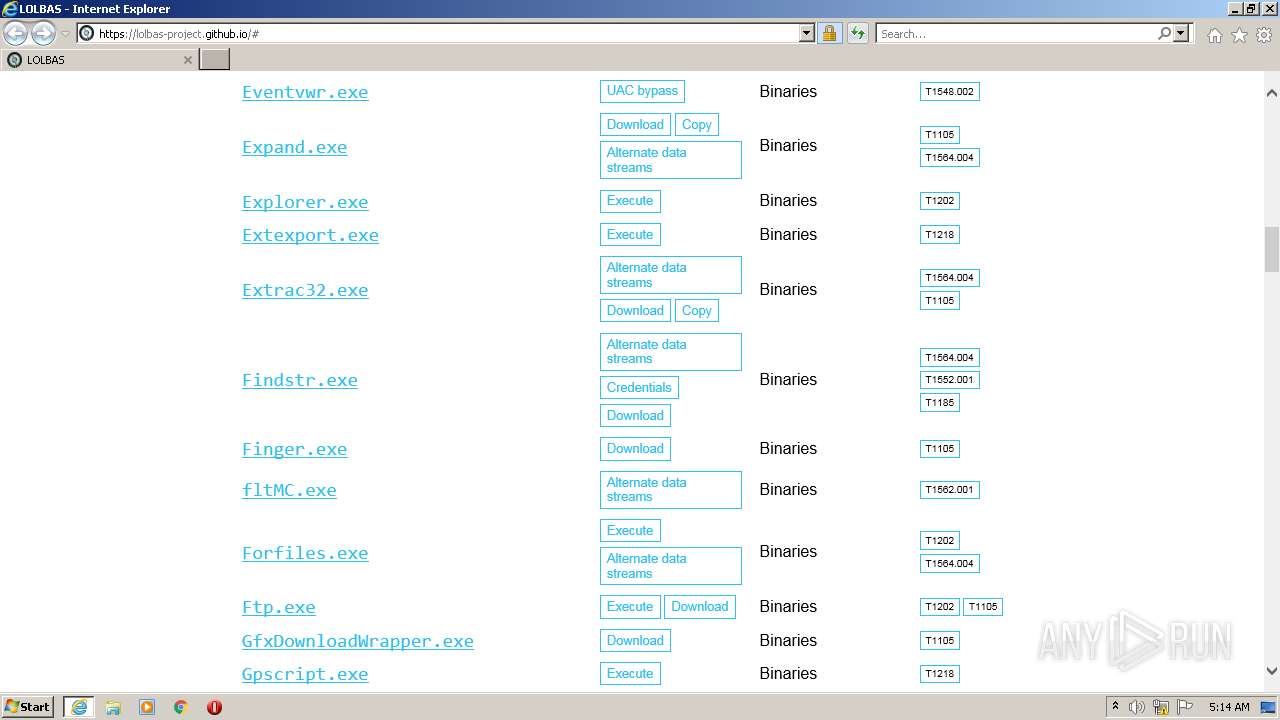The height and width of the screenshot is (720, 1280).
Task: Select Download tag in Ftp.exe row
Action: (700, 607)
